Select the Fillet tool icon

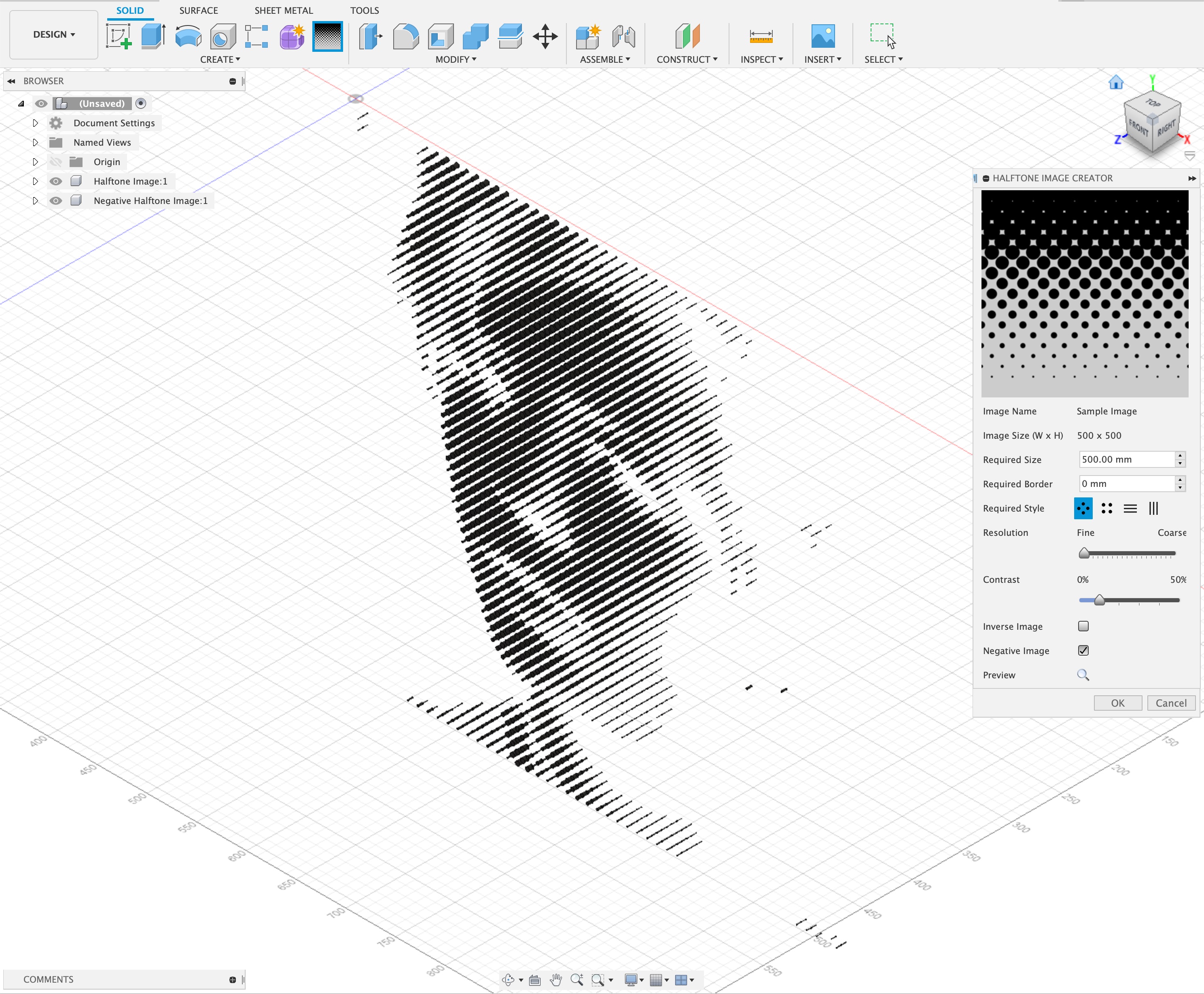[x=406, y=36]
